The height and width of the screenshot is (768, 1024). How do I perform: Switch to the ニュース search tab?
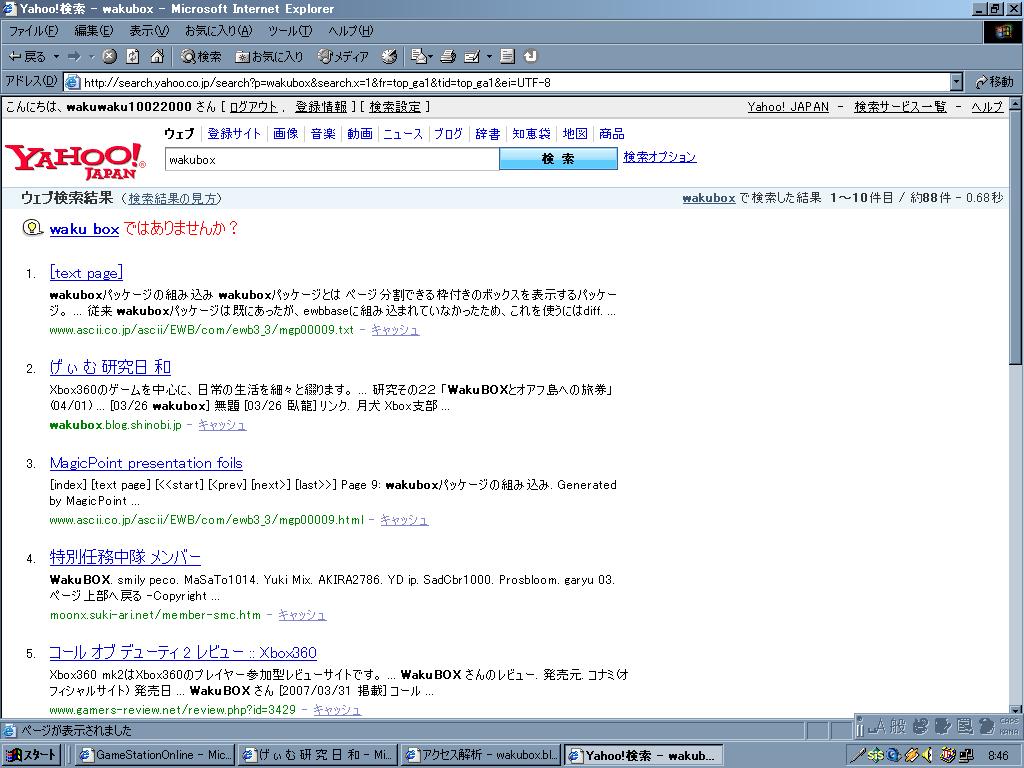(x=403, y=134)
